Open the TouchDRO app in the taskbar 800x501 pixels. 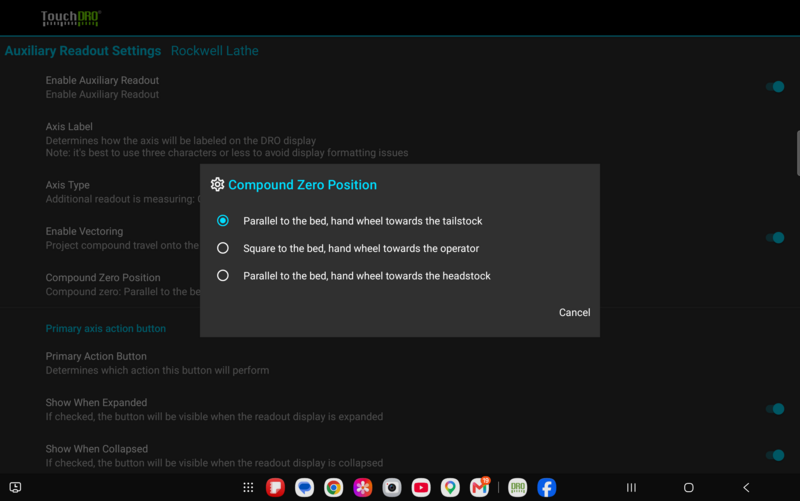(517, 488)
